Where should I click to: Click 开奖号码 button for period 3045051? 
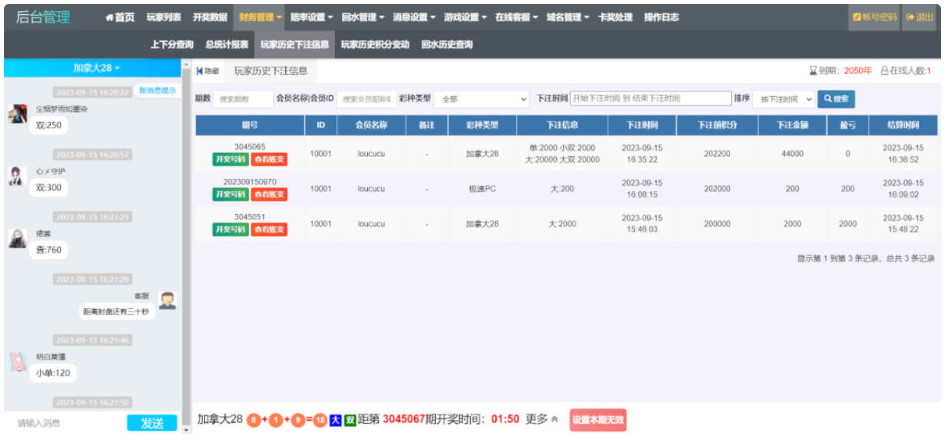(230, 229)
